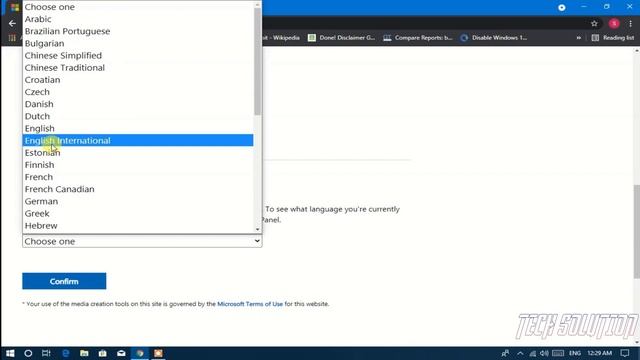This screenshot has height=360, width=640.
Task: Bookmark this page with the star icon
Action: 594,24
